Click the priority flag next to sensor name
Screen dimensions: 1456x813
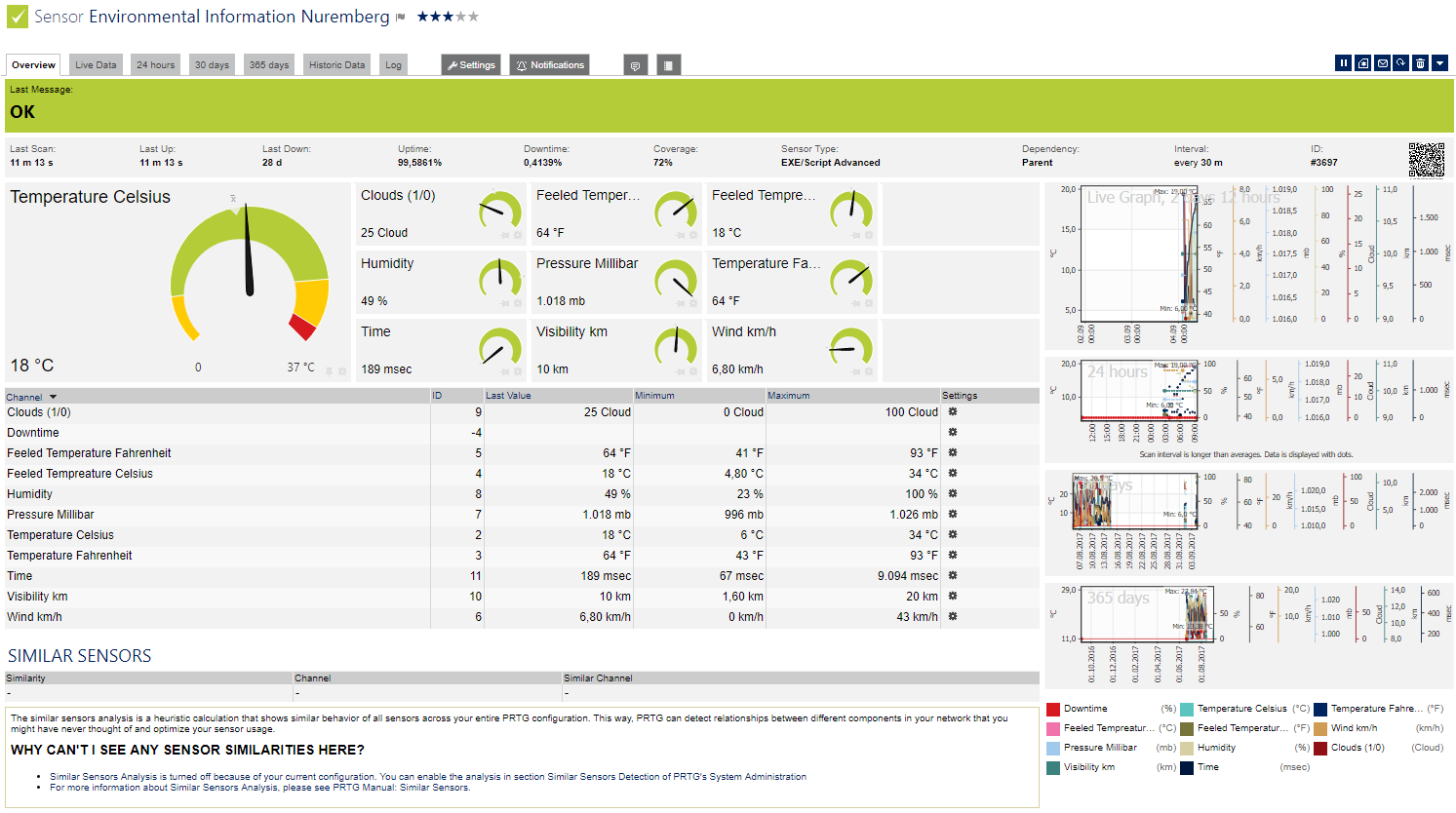[401, 18]
